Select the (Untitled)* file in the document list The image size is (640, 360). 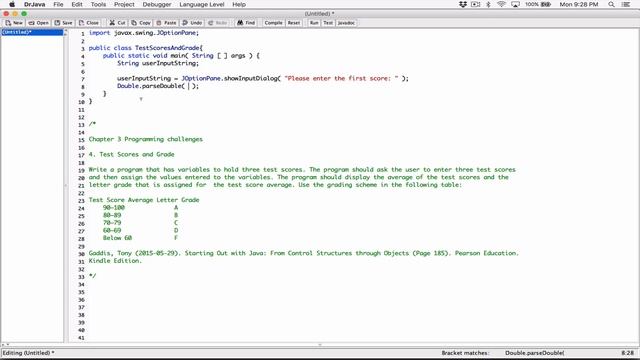coord(32,32)
